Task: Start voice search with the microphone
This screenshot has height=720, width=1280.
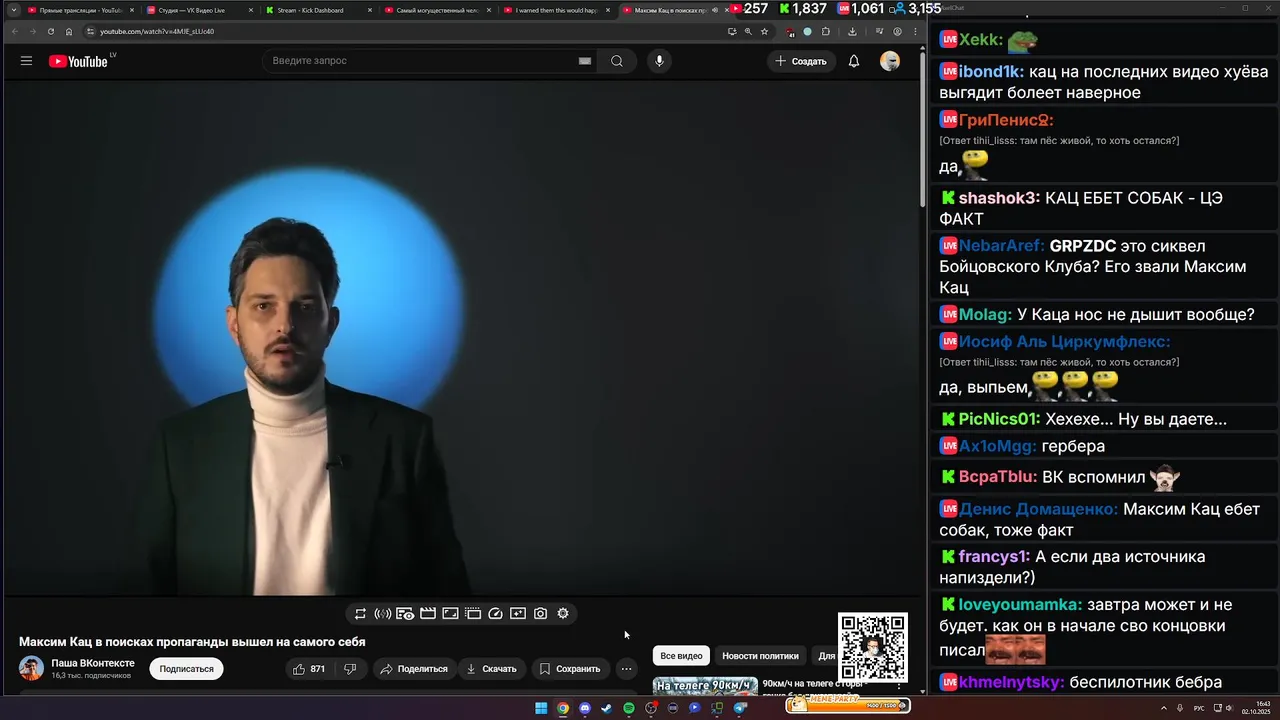Action: coord(659,61)
